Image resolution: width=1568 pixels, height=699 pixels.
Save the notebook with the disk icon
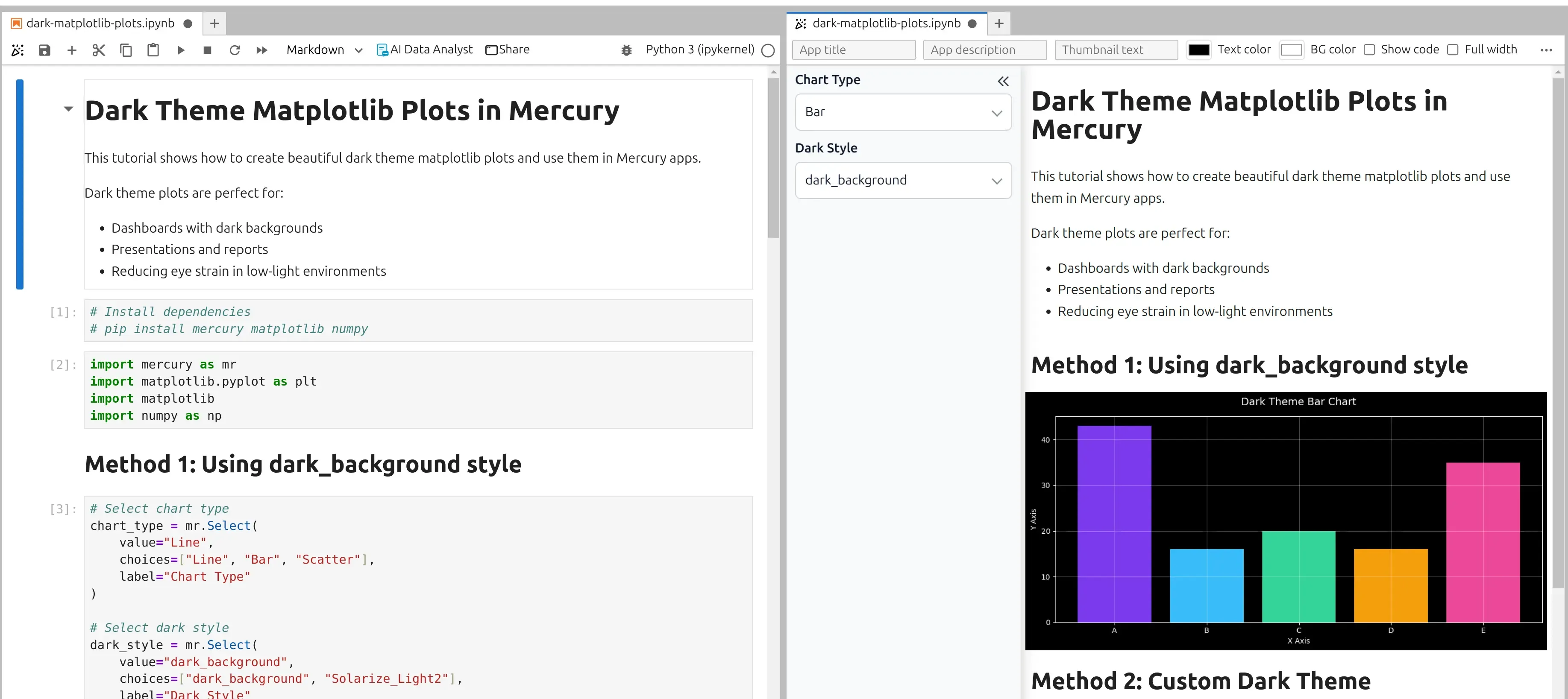(44, 50)
